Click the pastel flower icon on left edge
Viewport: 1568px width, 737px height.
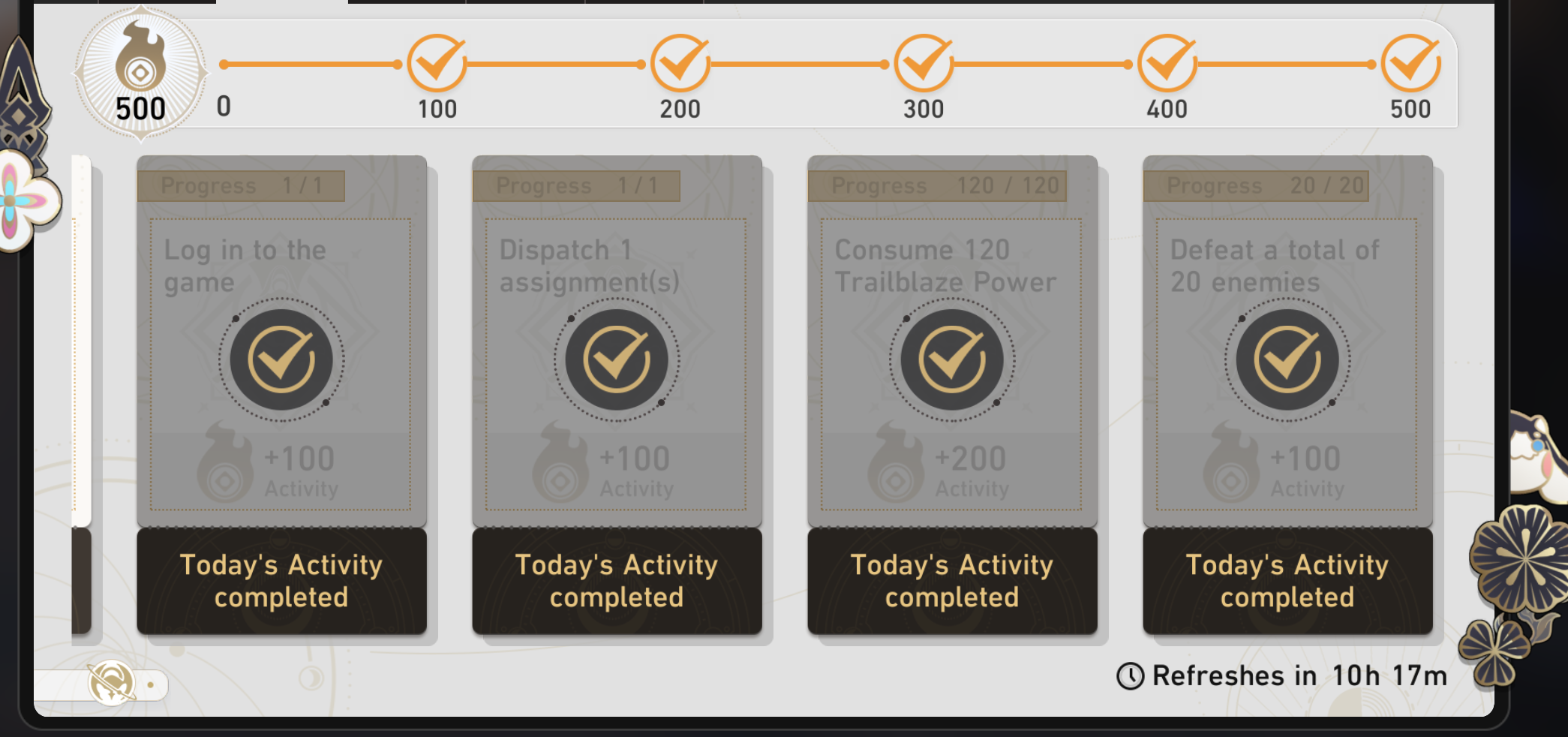pos(23,201)
